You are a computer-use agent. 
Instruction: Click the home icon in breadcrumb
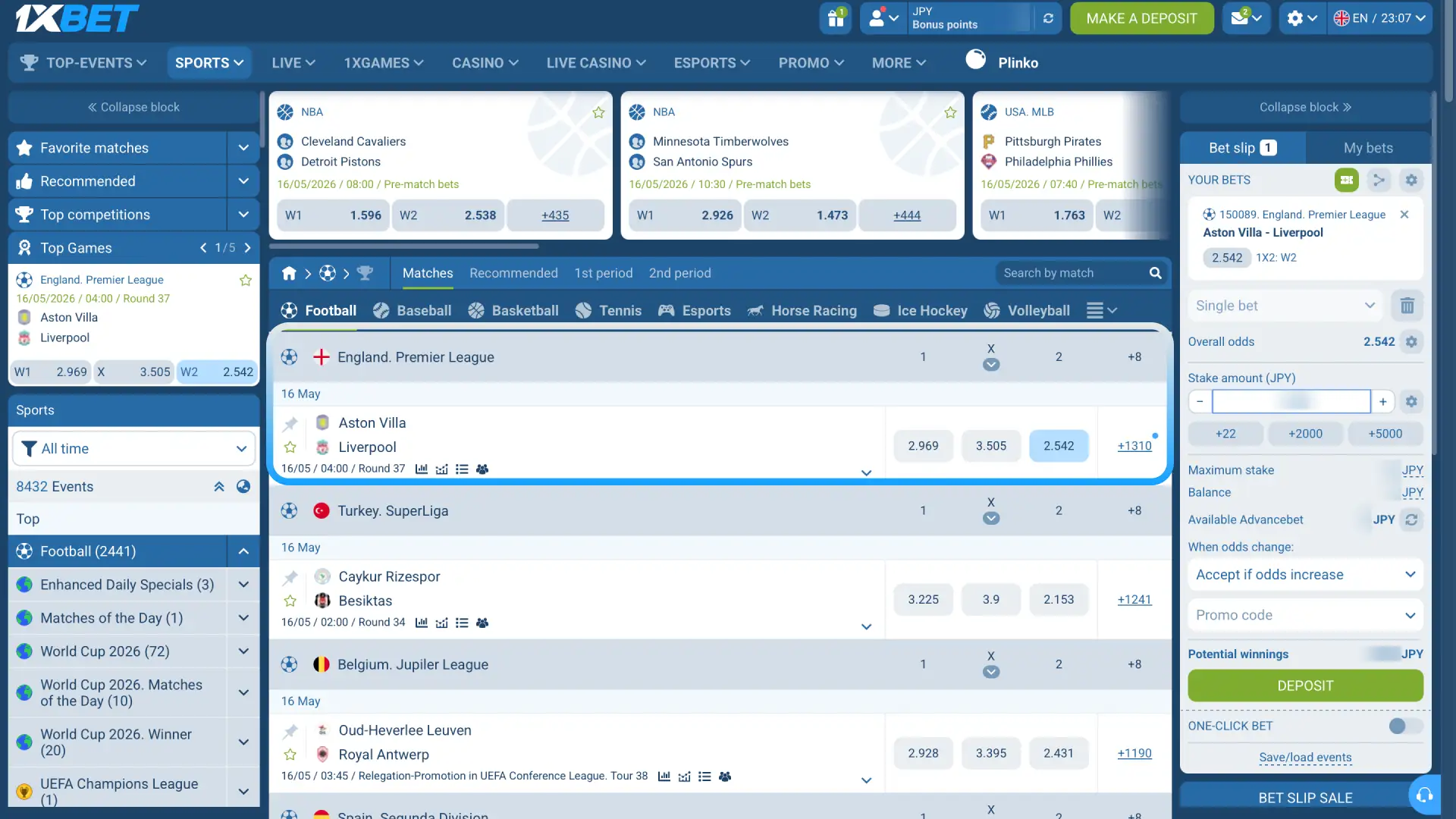pyautogui.click(x=289, y=273)
